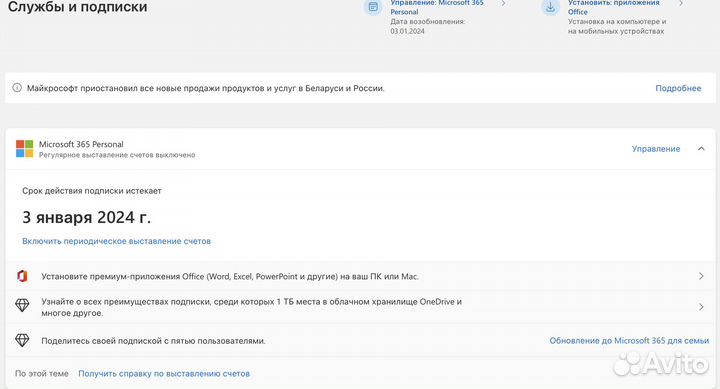Open 'Управление: Microsoft 365 Personal' link
Image resolution: width=720 pixels, height=389 pixels.
[x=437, y=7]
